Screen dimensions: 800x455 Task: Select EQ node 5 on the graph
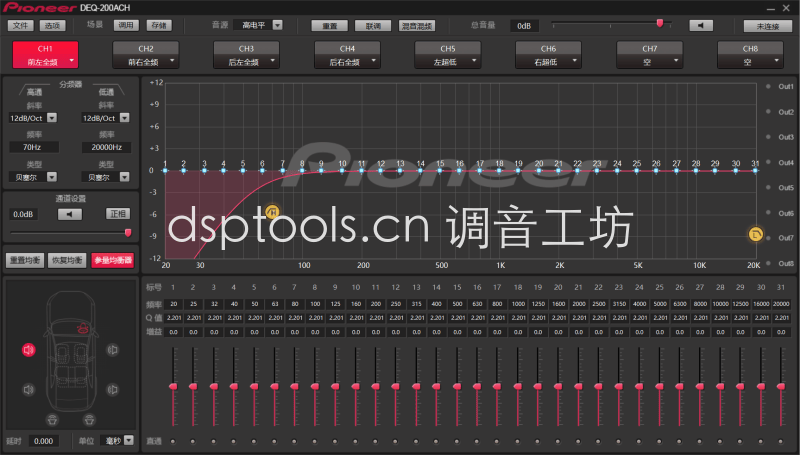click(x=243, y=170)
